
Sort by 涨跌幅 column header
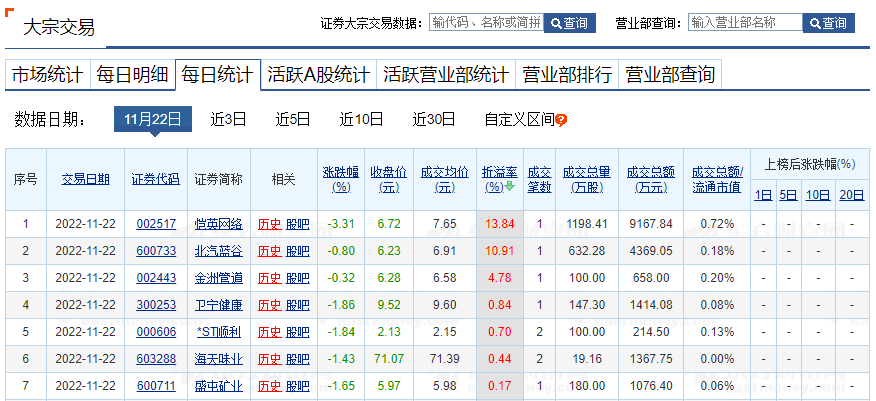coord(341,178)
